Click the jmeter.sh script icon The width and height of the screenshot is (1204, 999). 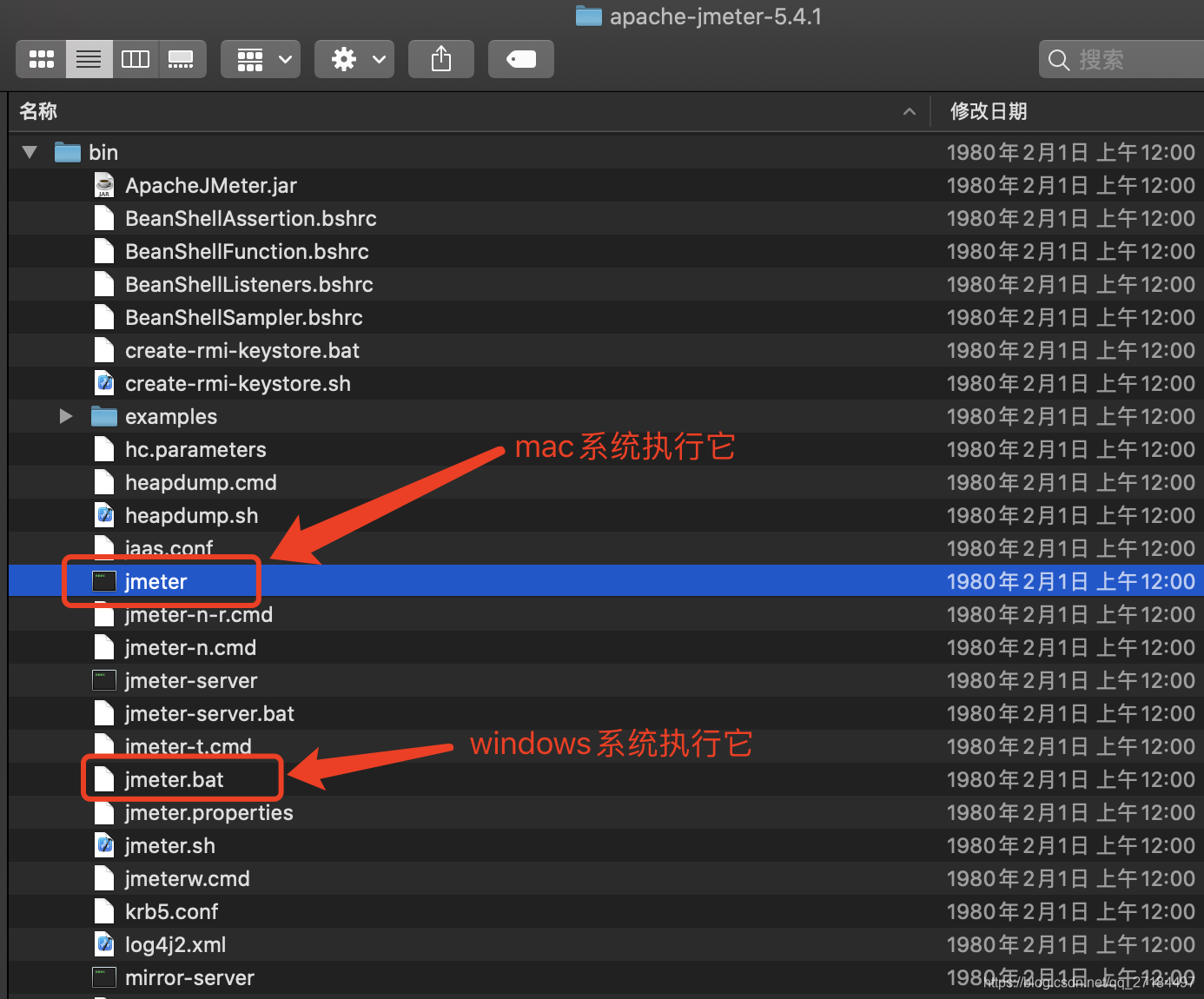click(x=104, y=845)
